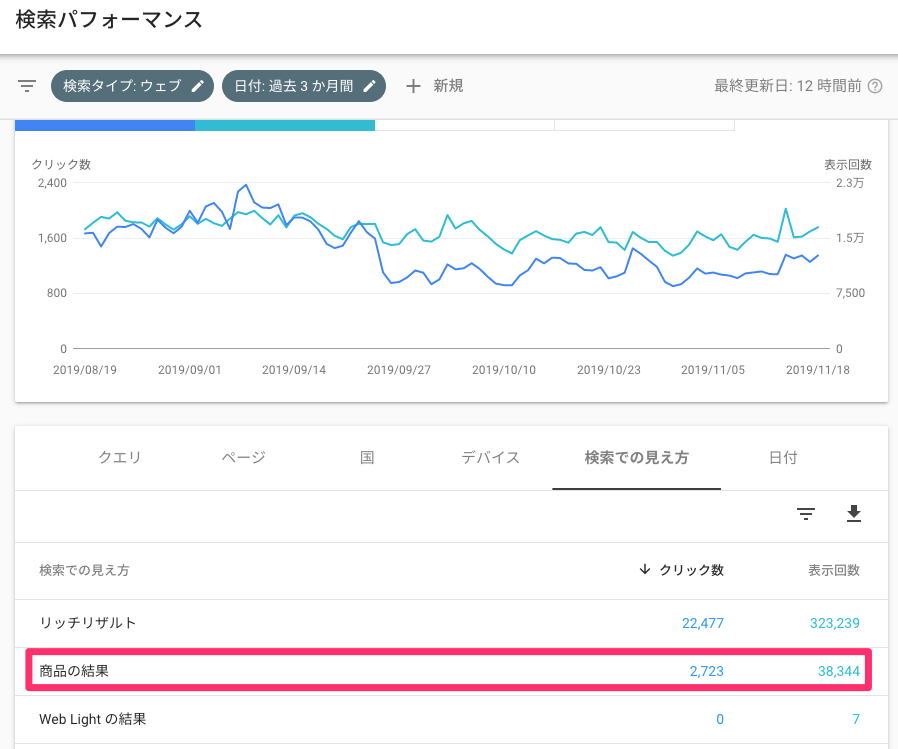Click Web Light clicks value 0
This screenshot has width=898, height=749.
(x=720, y=719)
